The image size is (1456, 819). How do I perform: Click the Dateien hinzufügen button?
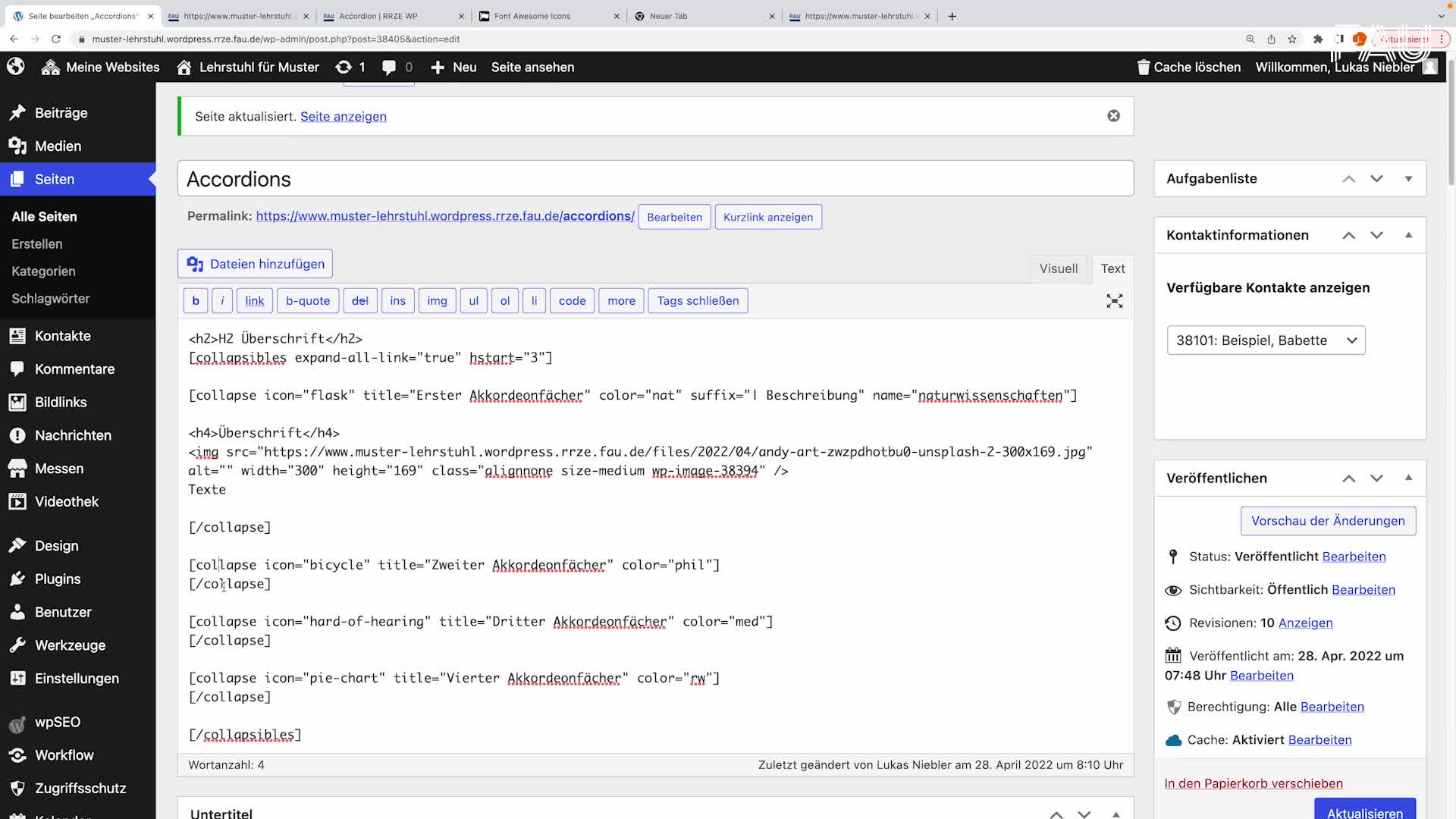(x=255, y=264)
